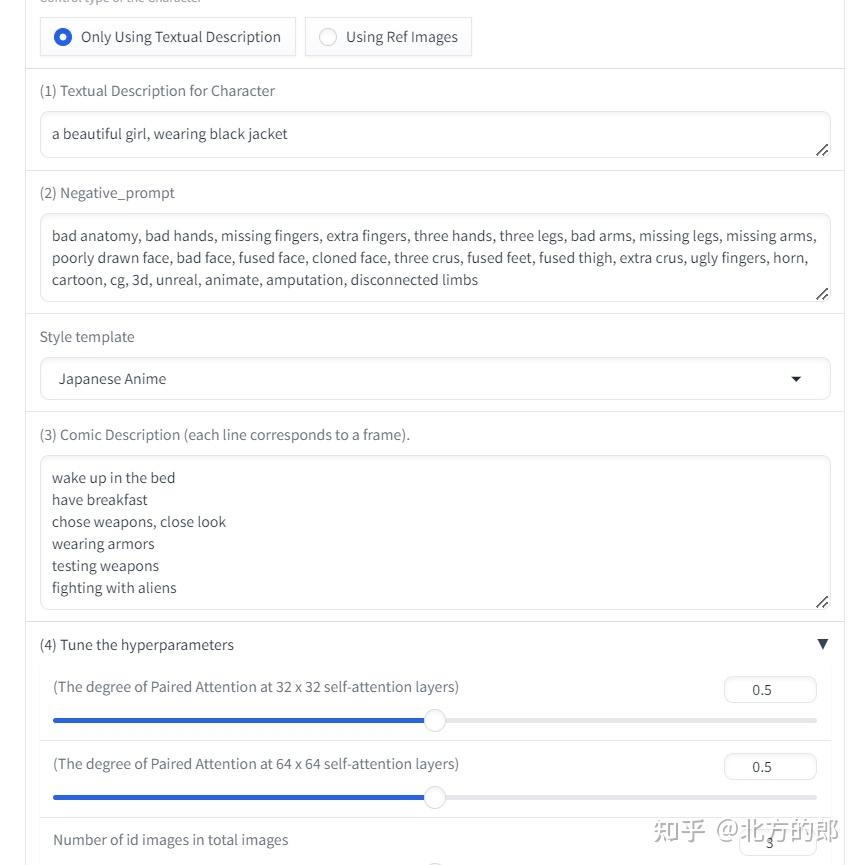Click the 32 x 32 Paired Attention slider handle
This screenshot has height=865, width=861.
pyautogui.click(x=434, y=720)
